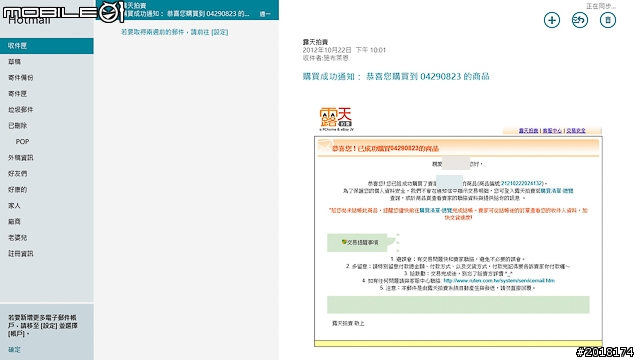Click the subject 購買成功通知 heading
This screenshot has height=360, width=640.
click(396, 76)
